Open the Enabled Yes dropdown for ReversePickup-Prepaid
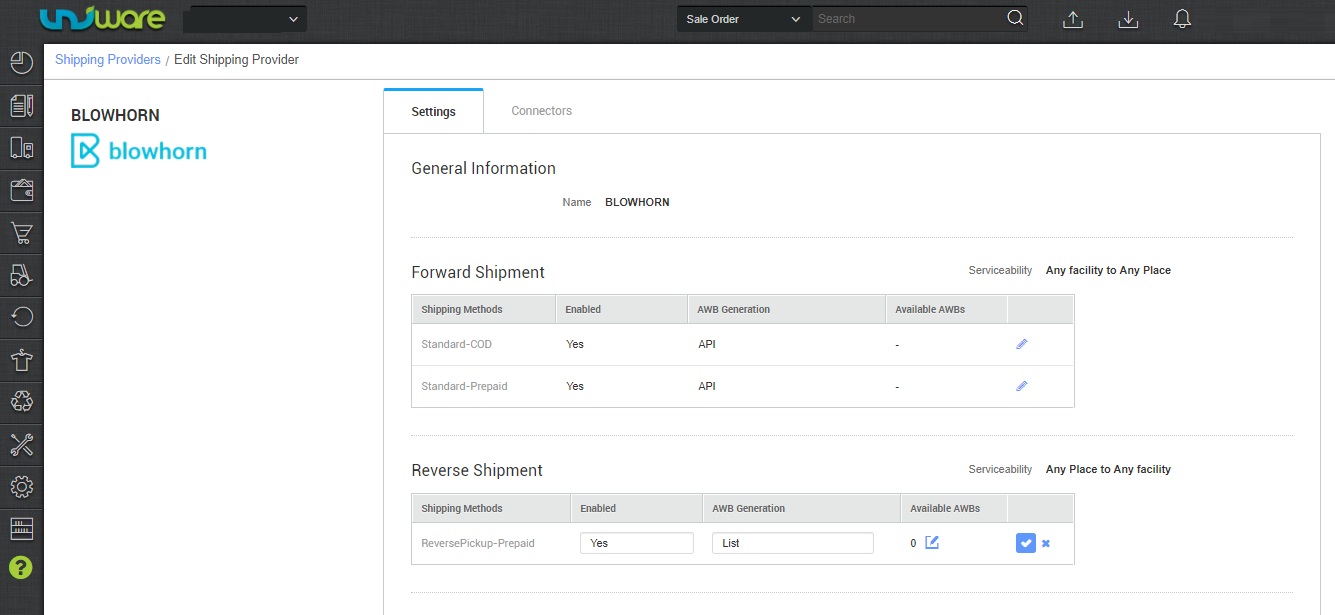Viewport: 1335px width, 615px height. point(636,543)
